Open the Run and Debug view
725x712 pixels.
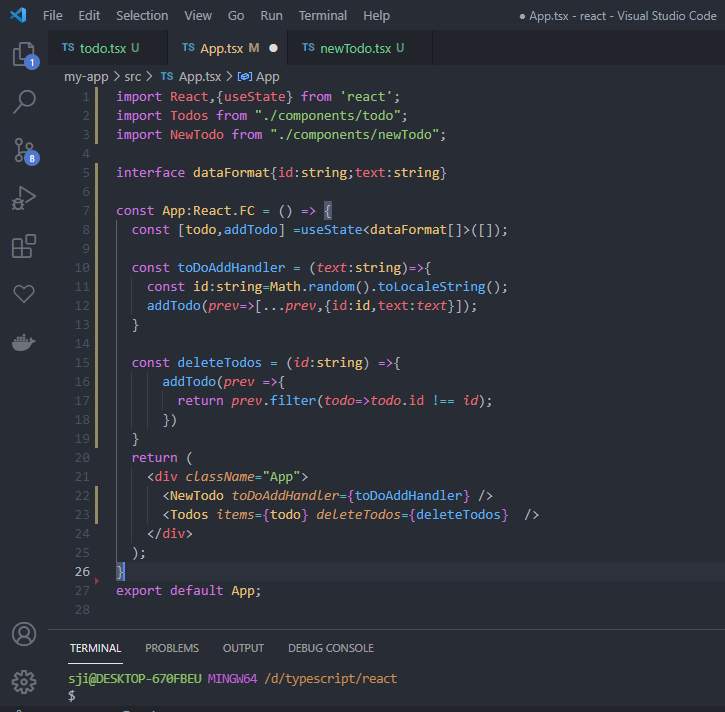click(x=24, y=197)
